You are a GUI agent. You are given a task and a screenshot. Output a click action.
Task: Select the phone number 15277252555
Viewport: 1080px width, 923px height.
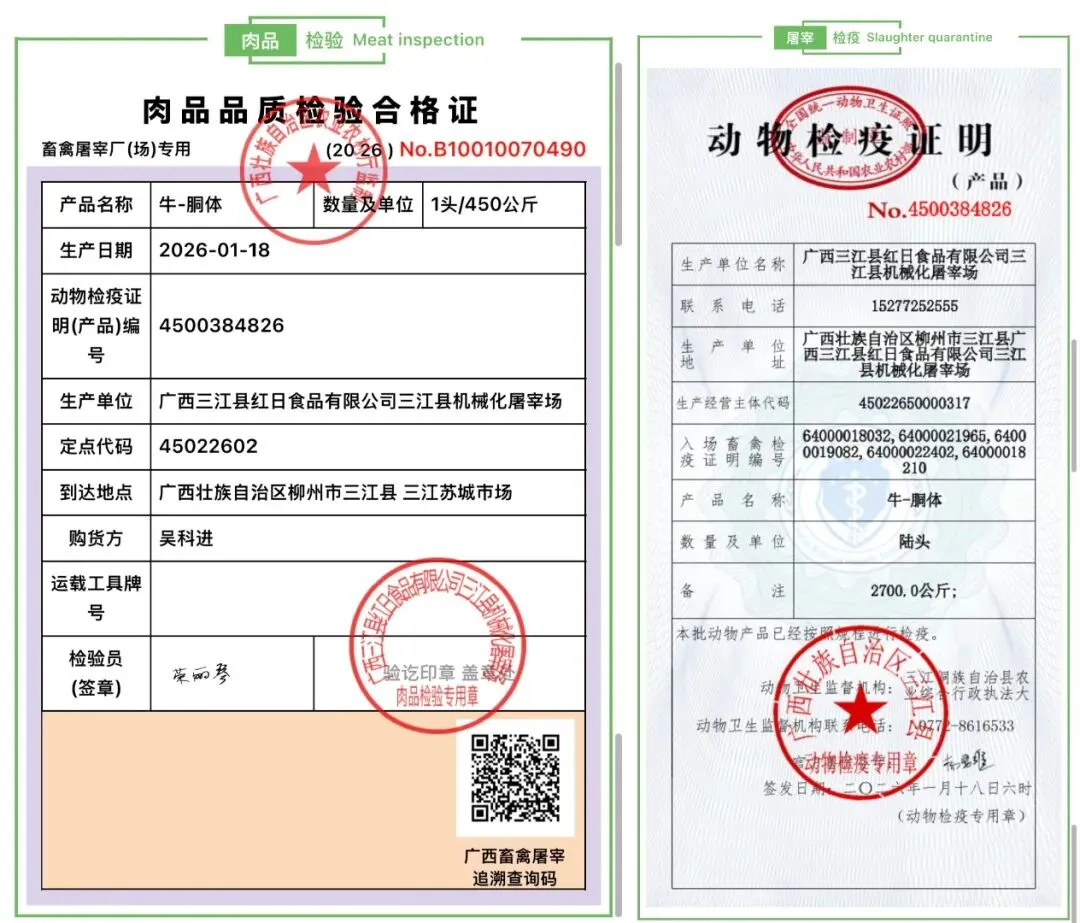pyautogui.click(x=914, y=306)
